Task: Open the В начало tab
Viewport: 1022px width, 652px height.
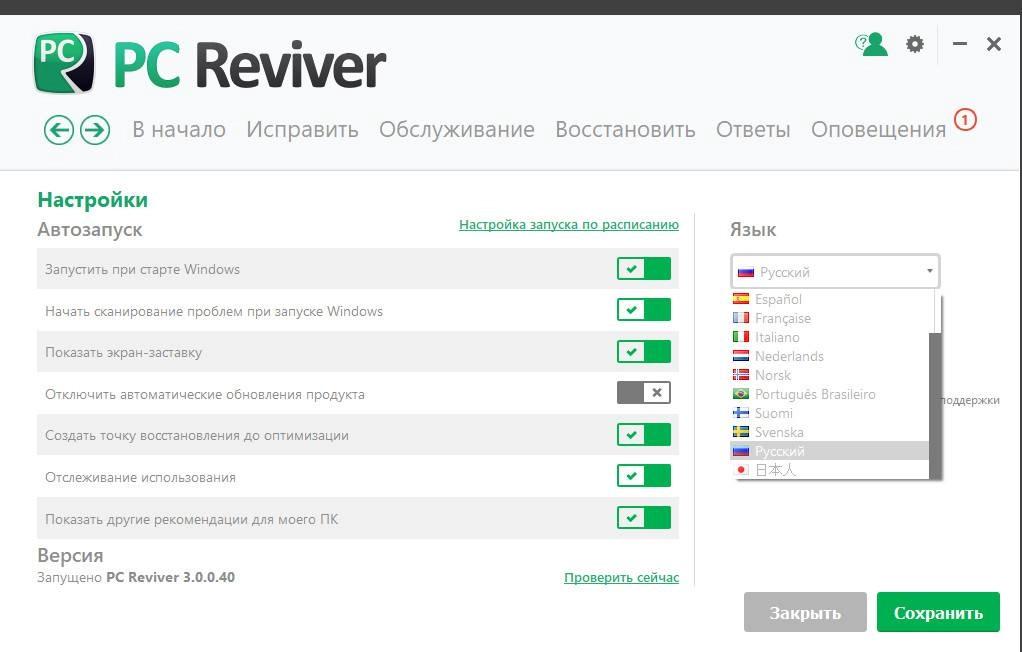Action: 179,129
